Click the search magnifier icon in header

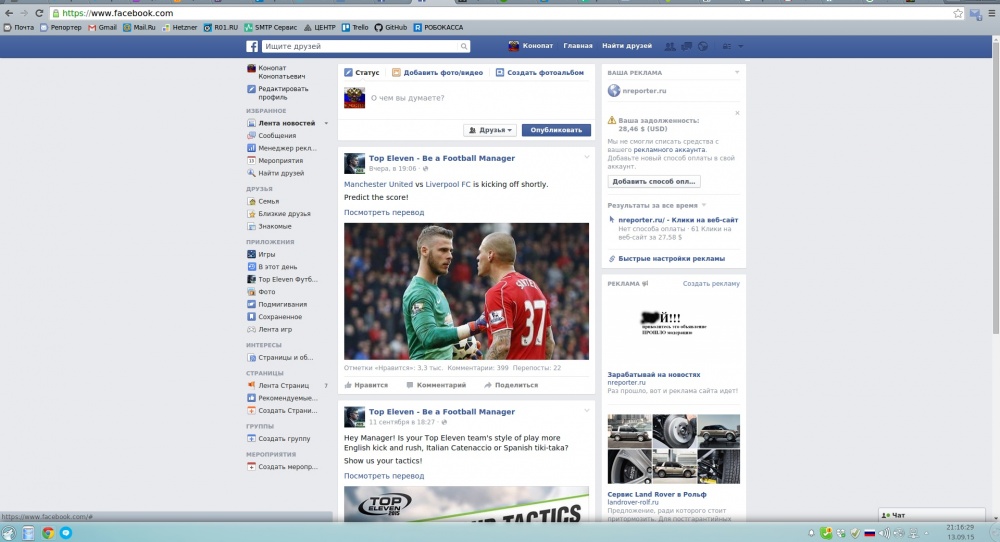coord(464,47)
